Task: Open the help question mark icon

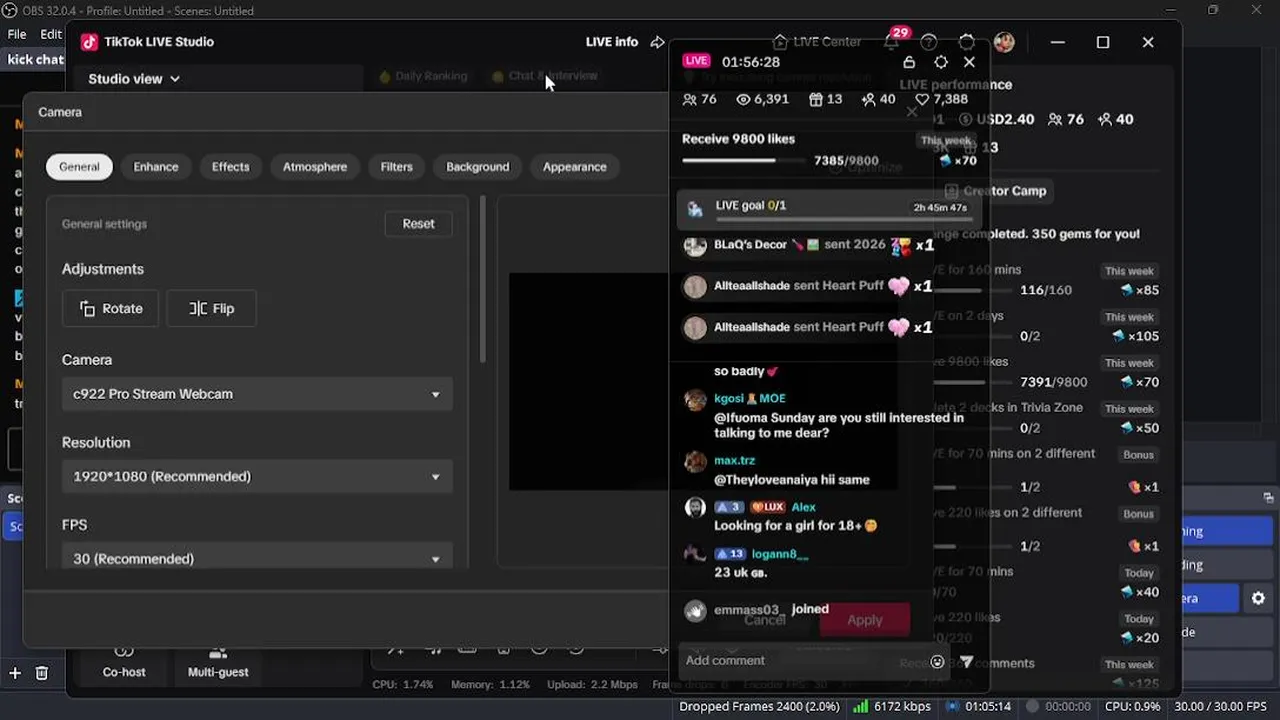Action: coord(929,42)
